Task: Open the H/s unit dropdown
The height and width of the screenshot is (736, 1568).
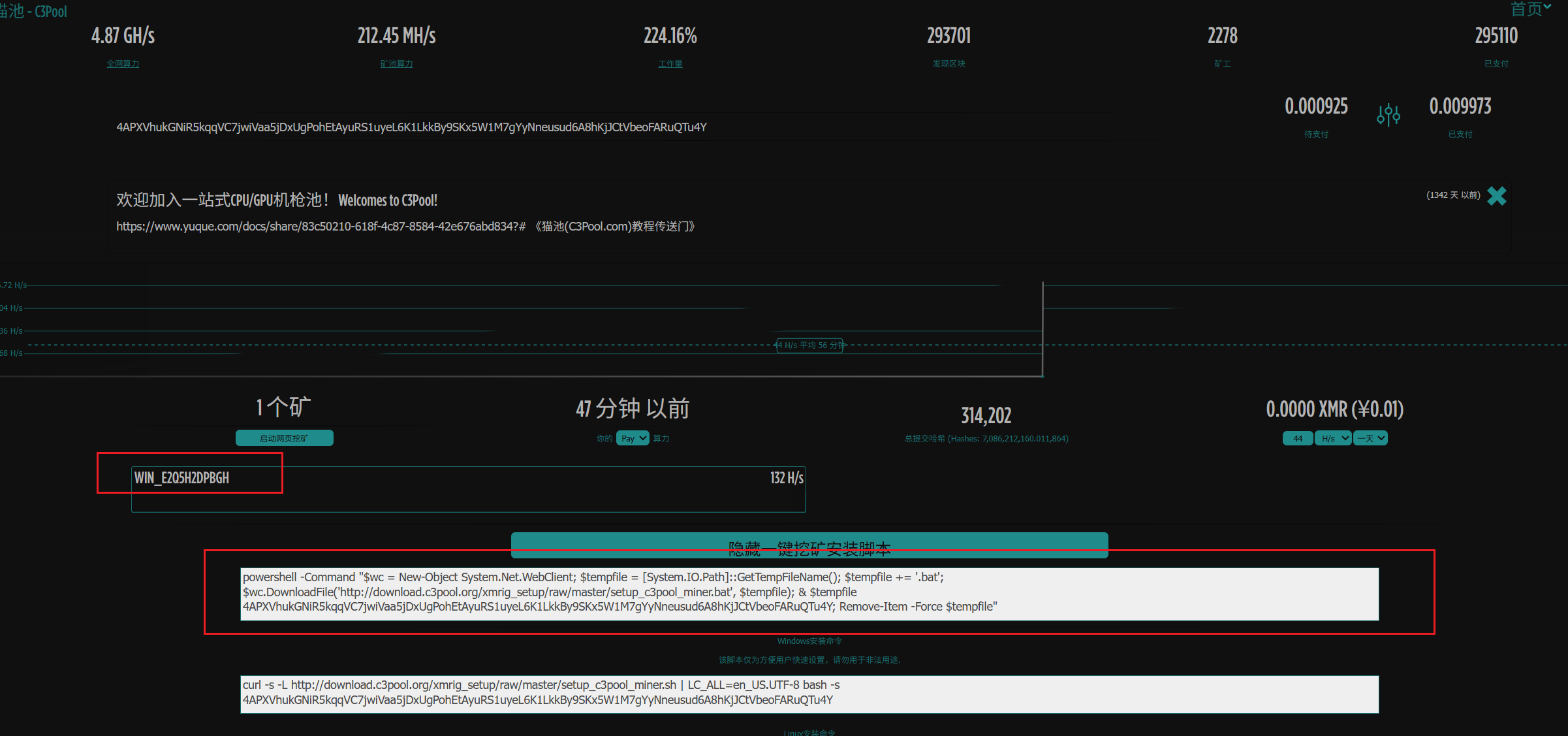Action: (1332, 438)
